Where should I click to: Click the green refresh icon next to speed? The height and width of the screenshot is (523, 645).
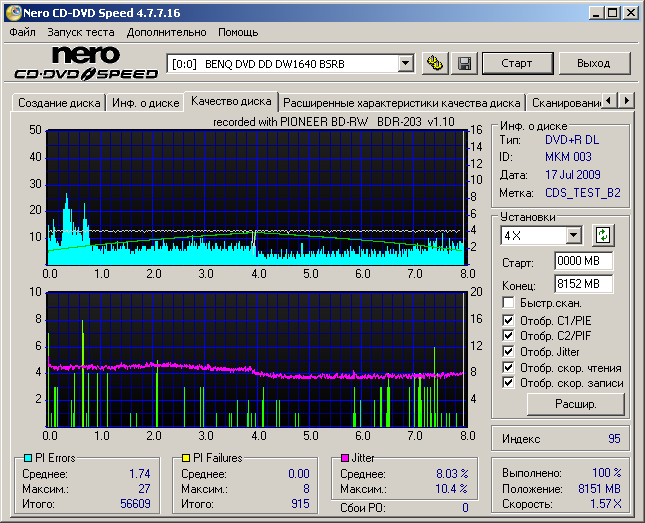[x=603, y=235]
